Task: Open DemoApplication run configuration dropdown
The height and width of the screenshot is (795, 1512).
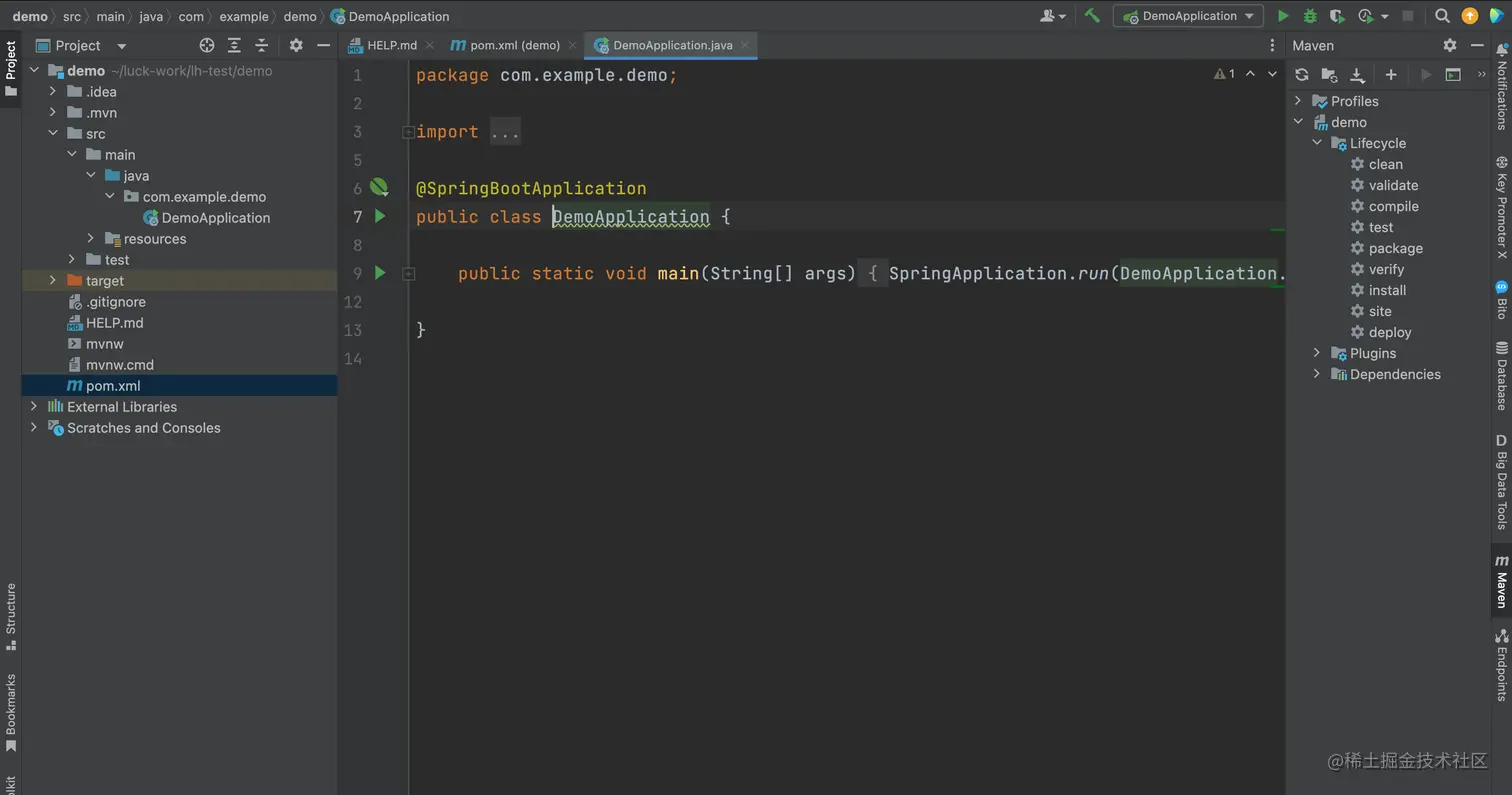Action: tap(1188, 16)
